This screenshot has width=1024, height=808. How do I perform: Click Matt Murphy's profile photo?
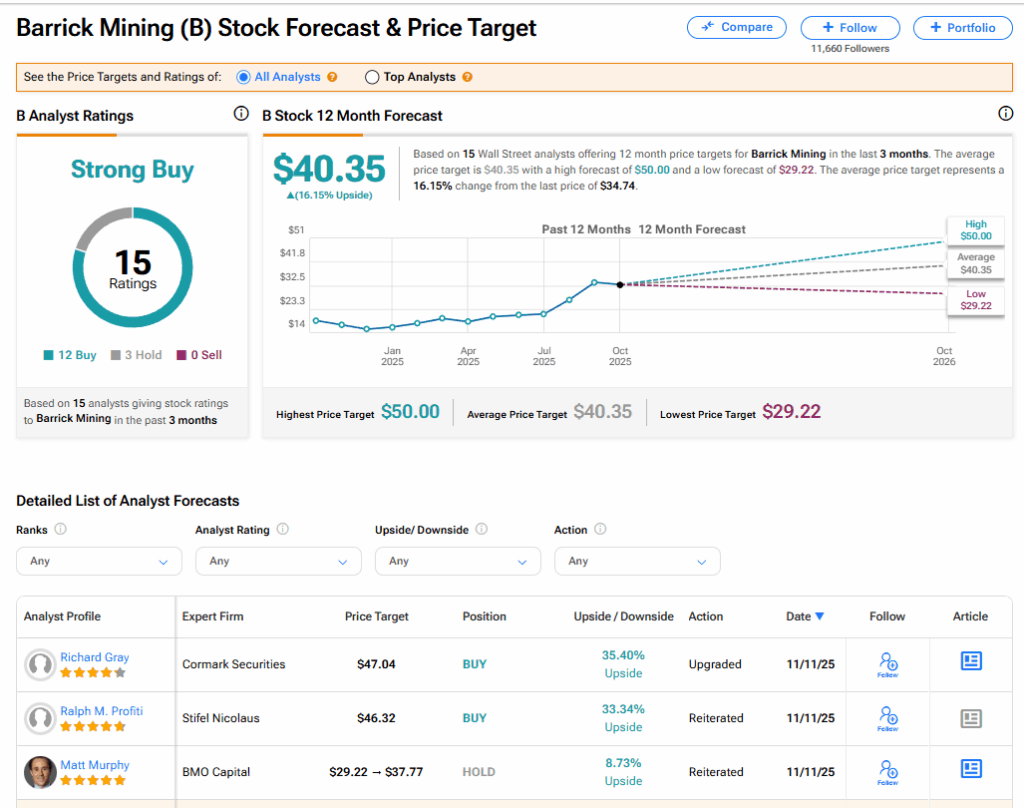40,772
